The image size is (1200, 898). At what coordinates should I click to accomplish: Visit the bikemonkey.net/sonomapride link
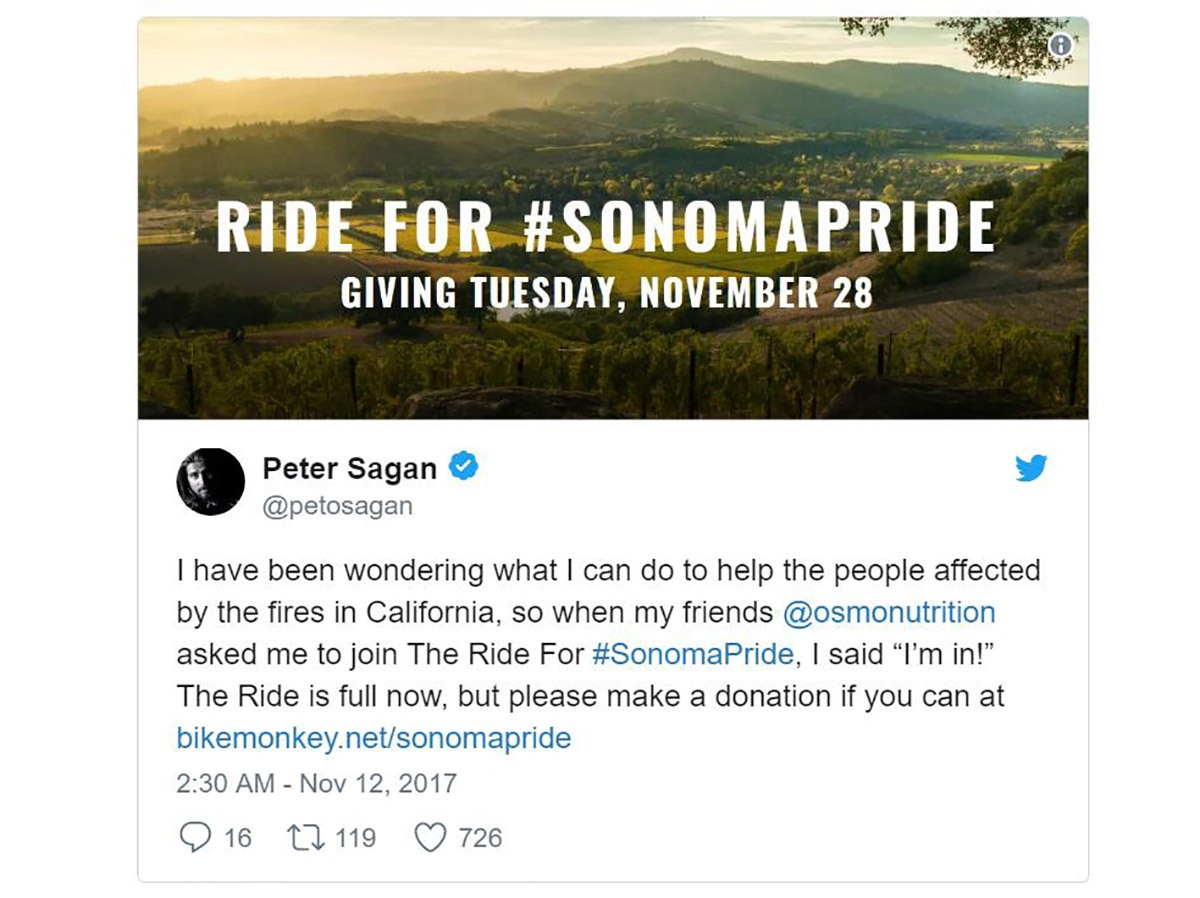click(374, 738)
